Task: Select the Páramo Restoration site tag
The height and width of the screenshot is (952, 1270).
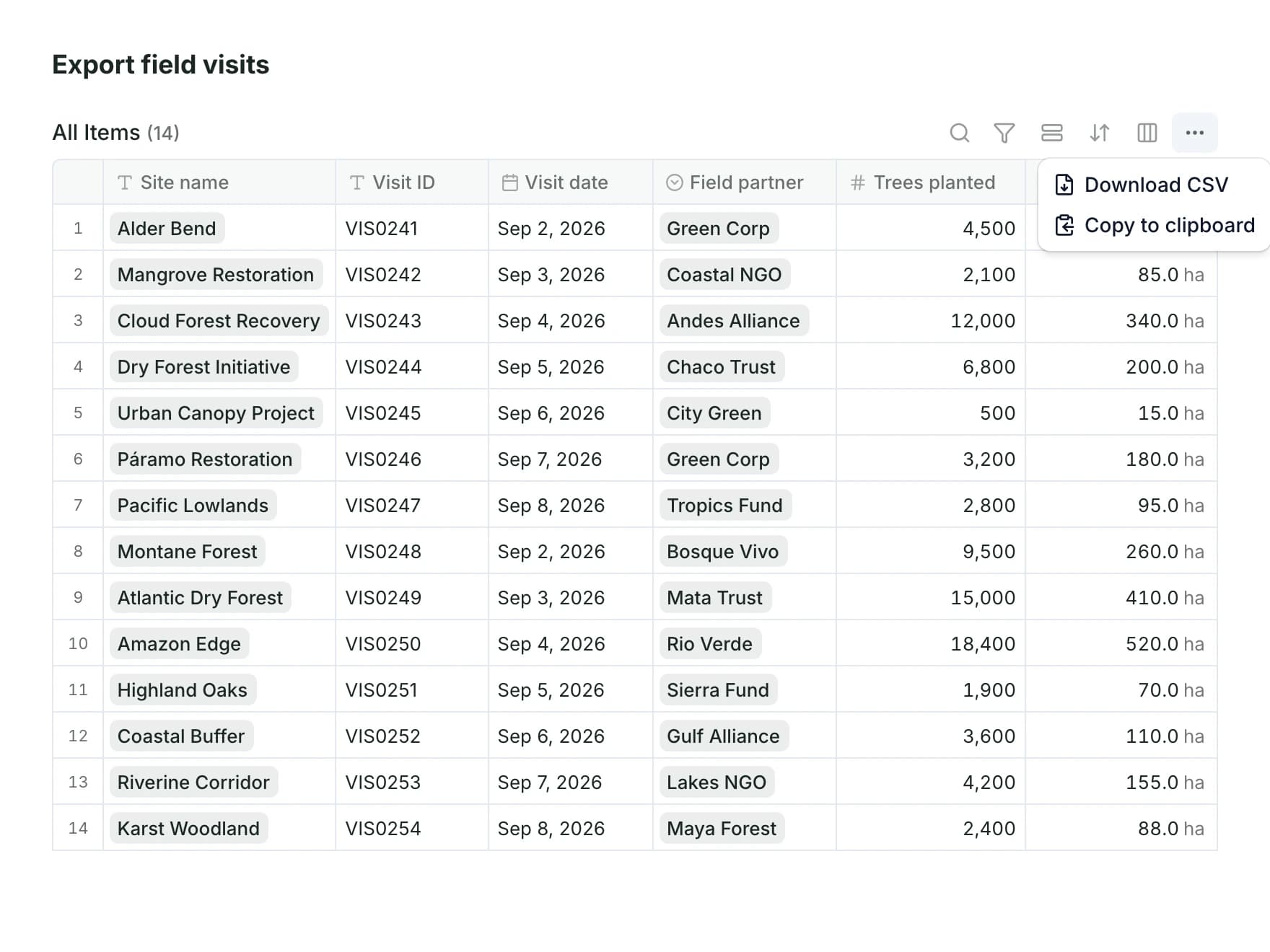Action: pos(205,459)
